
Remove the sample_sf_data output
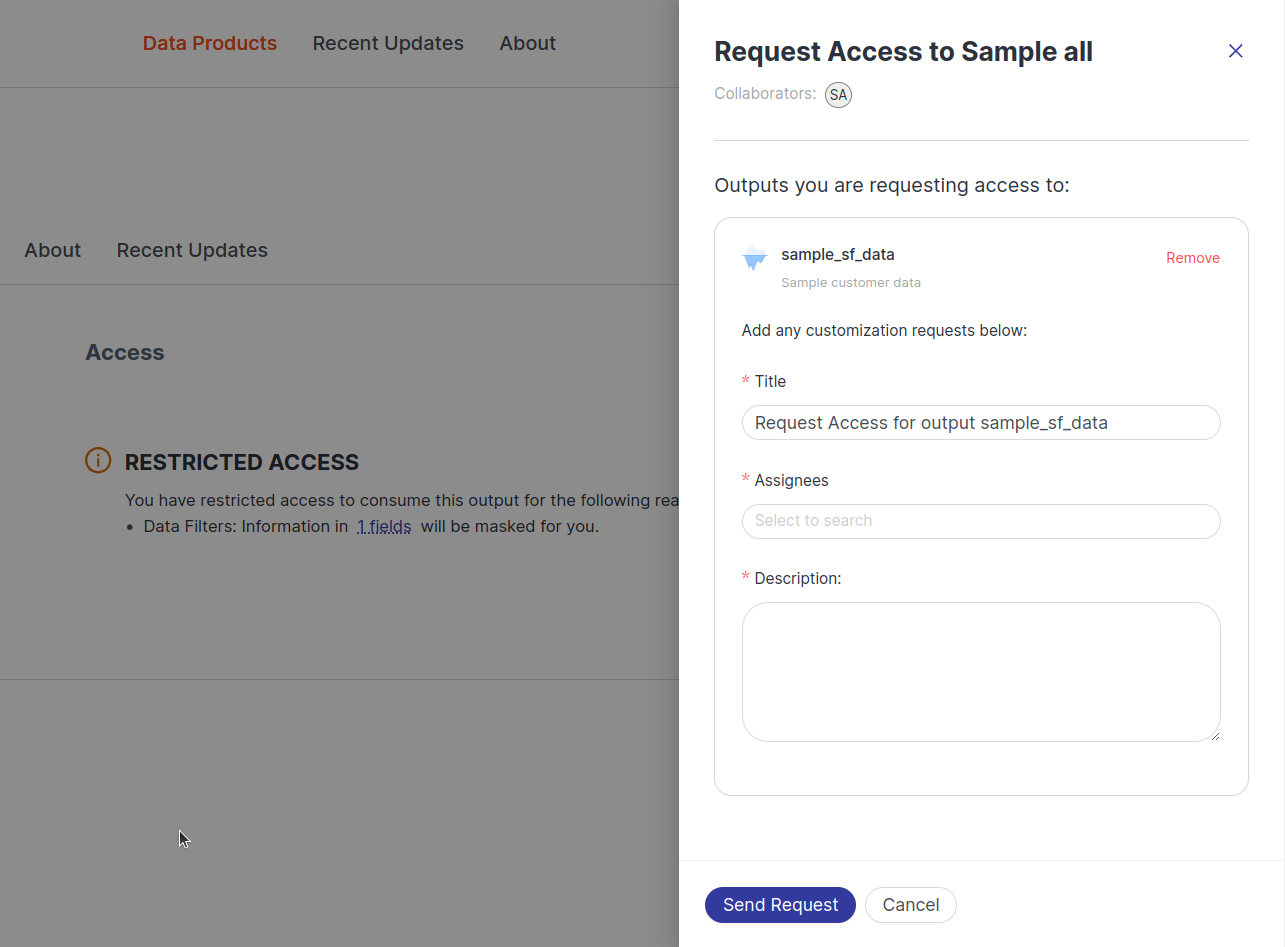1193,258
